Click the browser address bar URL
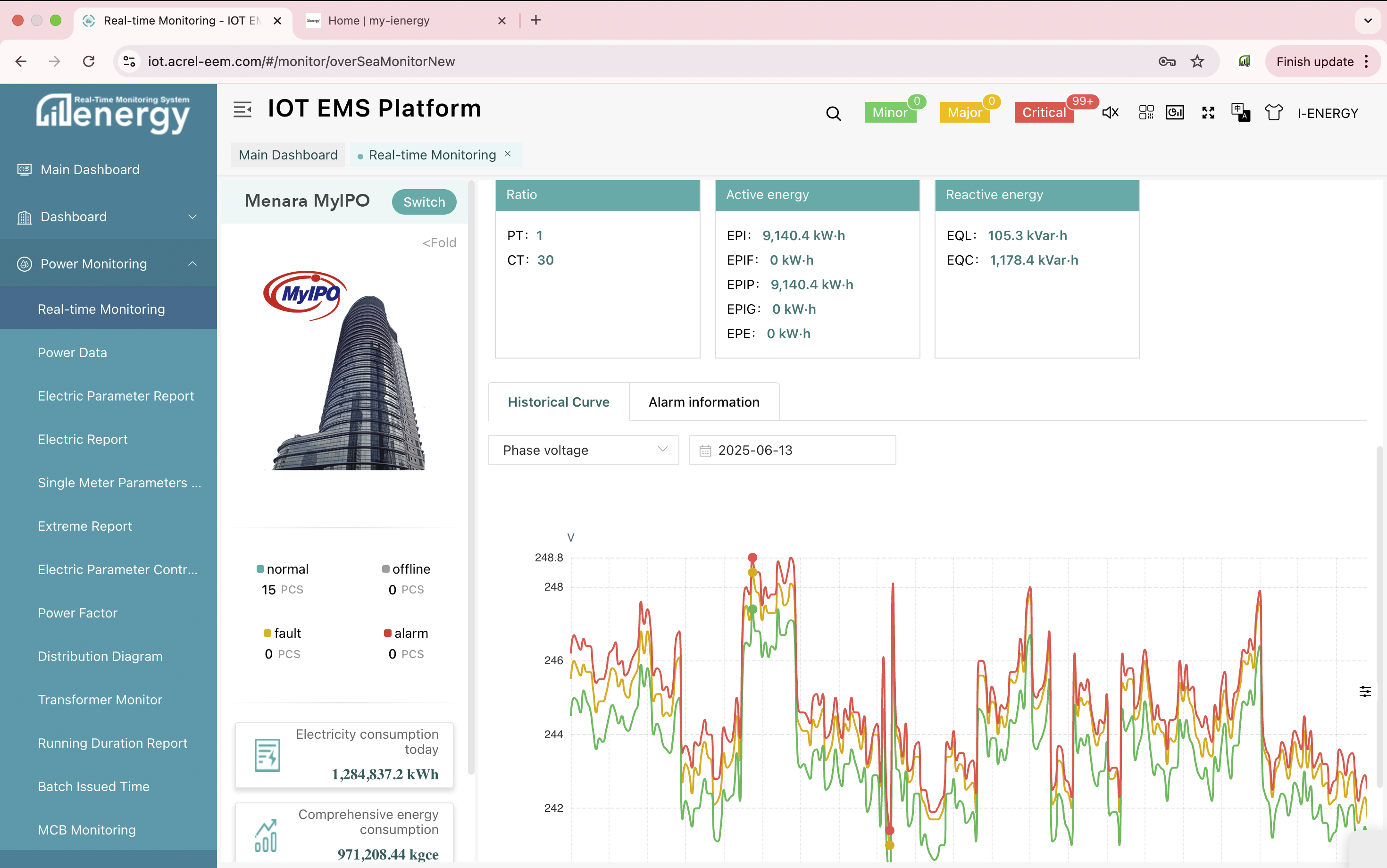Screen dimensions: 1387x868 301,61
